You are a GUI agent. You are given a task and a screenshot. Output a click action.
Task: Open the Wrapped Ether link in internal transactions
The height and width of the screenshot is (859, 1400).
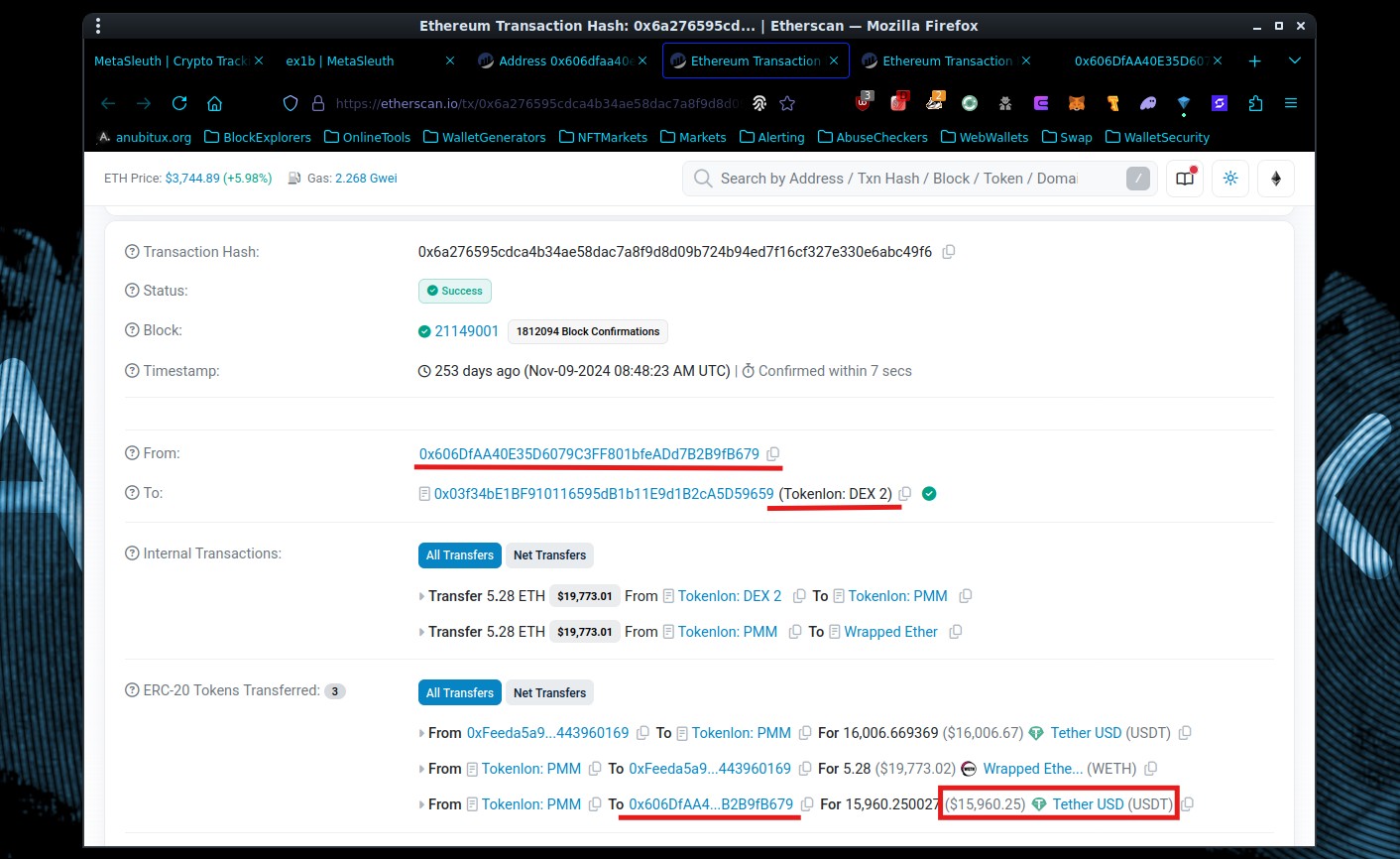tap(890, 632)
